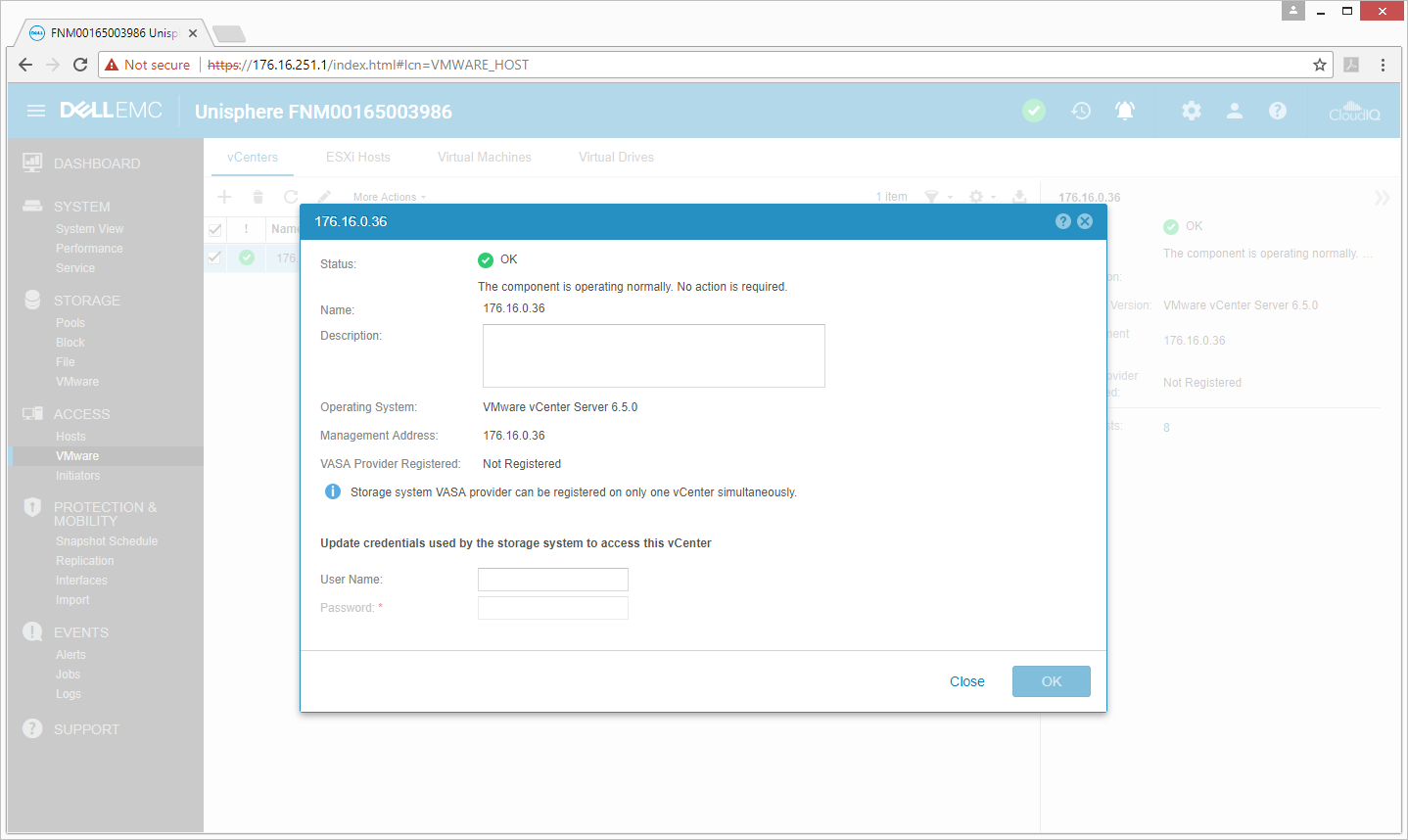Open Service under System
The image size is (1408, 840).
[75, 268]
